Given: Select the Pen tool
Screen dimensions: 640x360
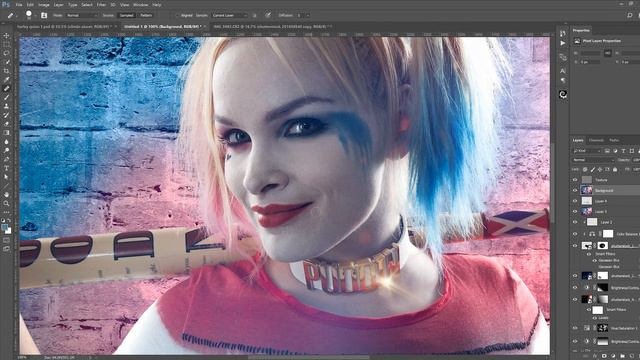Looking at the screenshot, I should tap(7, 159).
